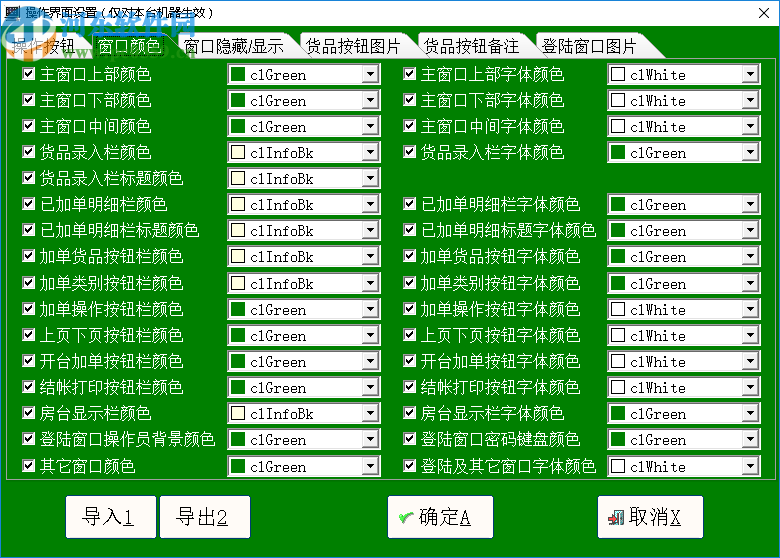Expand 主窗口下部字体颜色 dropdown arrow
This screenshot has height=558, width=780.
750,100
